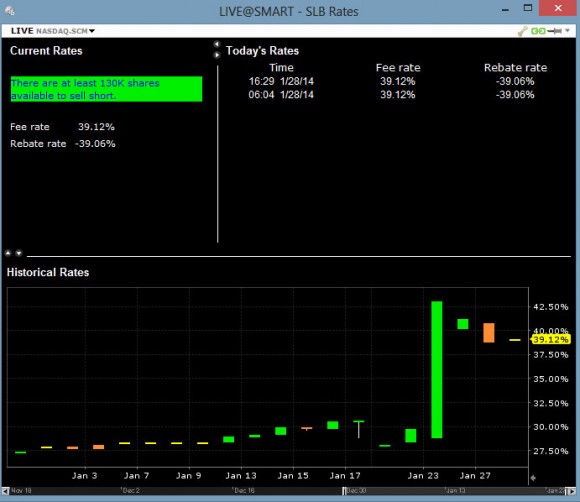Select the Fee rate 39.12% value in Current Rates
The width and height of the screenshot is (580, 502).
(x=96, y=127)
